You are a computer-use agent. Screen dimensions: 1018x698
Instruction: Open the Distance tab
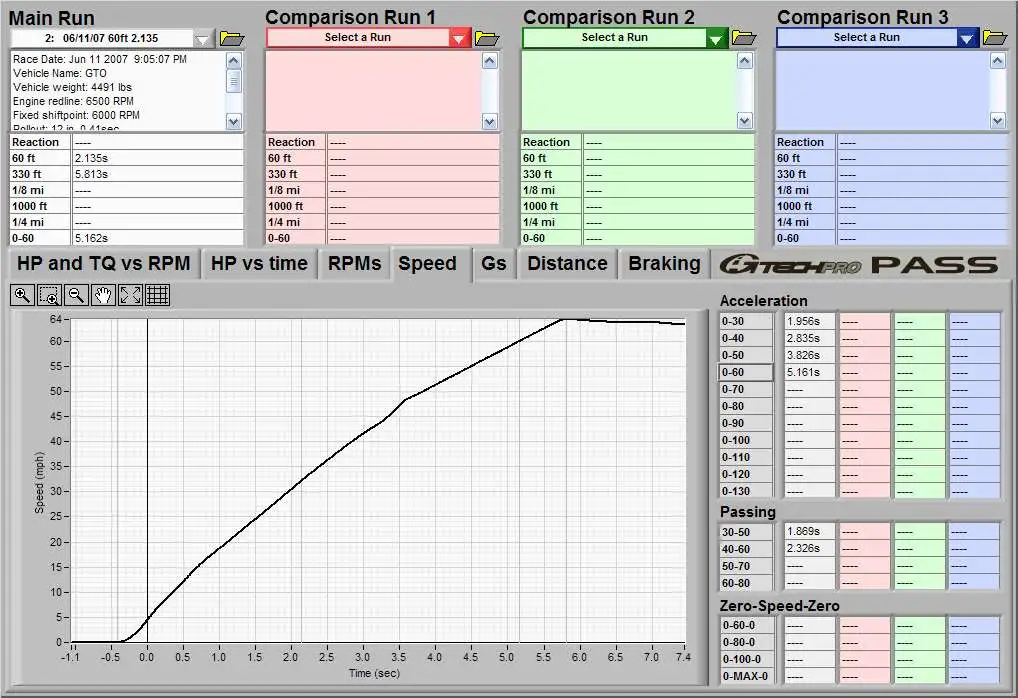[x=567, y=264]
